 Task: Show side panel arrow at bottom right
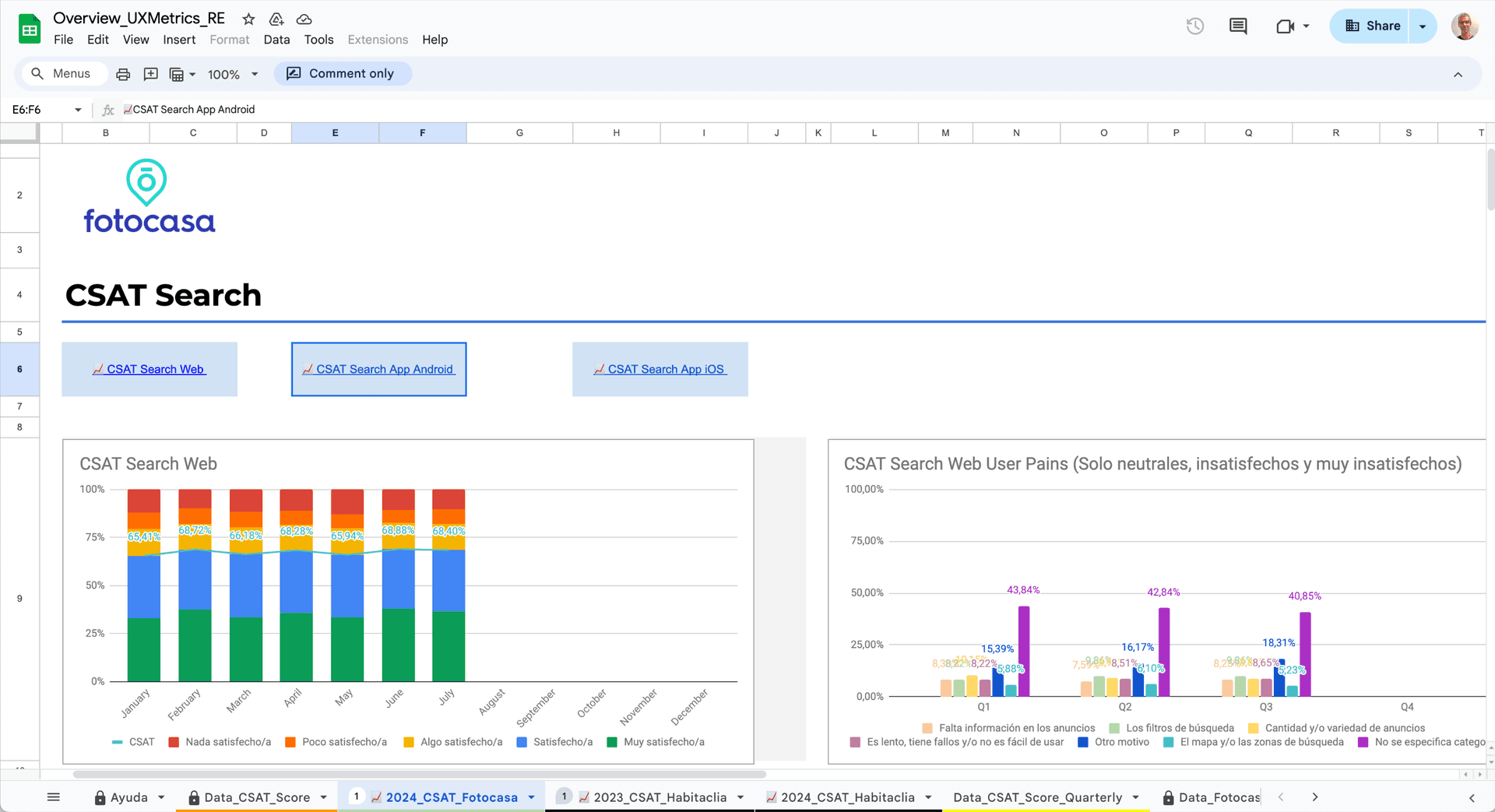click(x=1472, y=798)
